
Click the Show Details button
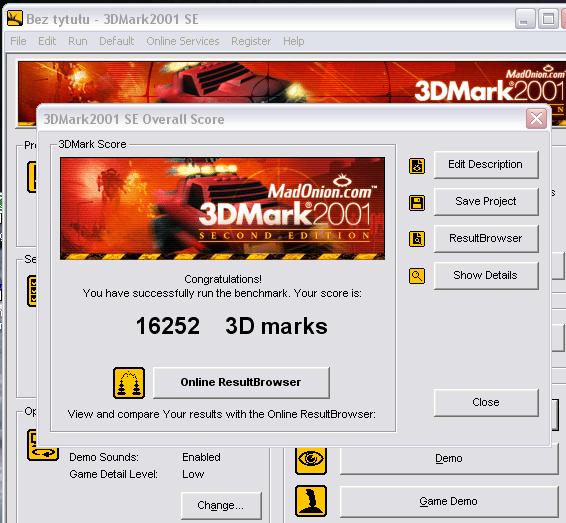(486, 276)
